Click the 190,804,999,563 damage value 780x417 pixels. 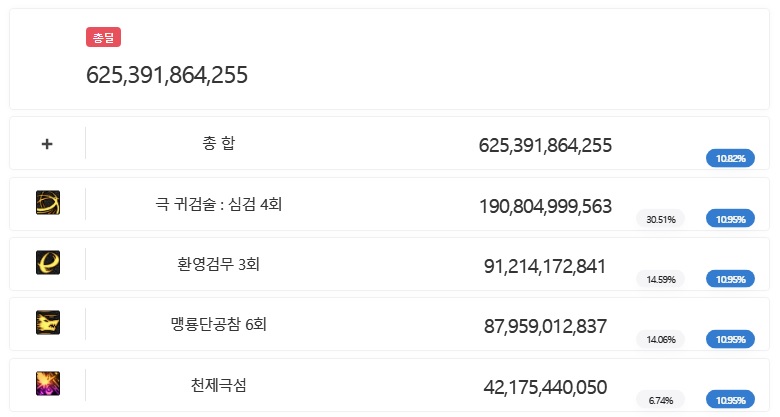pos(545,206)
